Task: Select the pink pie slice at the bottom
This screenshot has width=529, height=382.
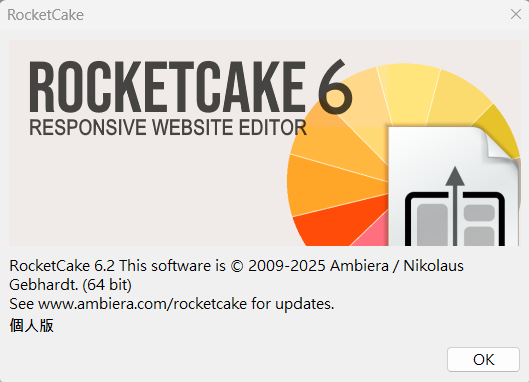Action: [373, 234]
